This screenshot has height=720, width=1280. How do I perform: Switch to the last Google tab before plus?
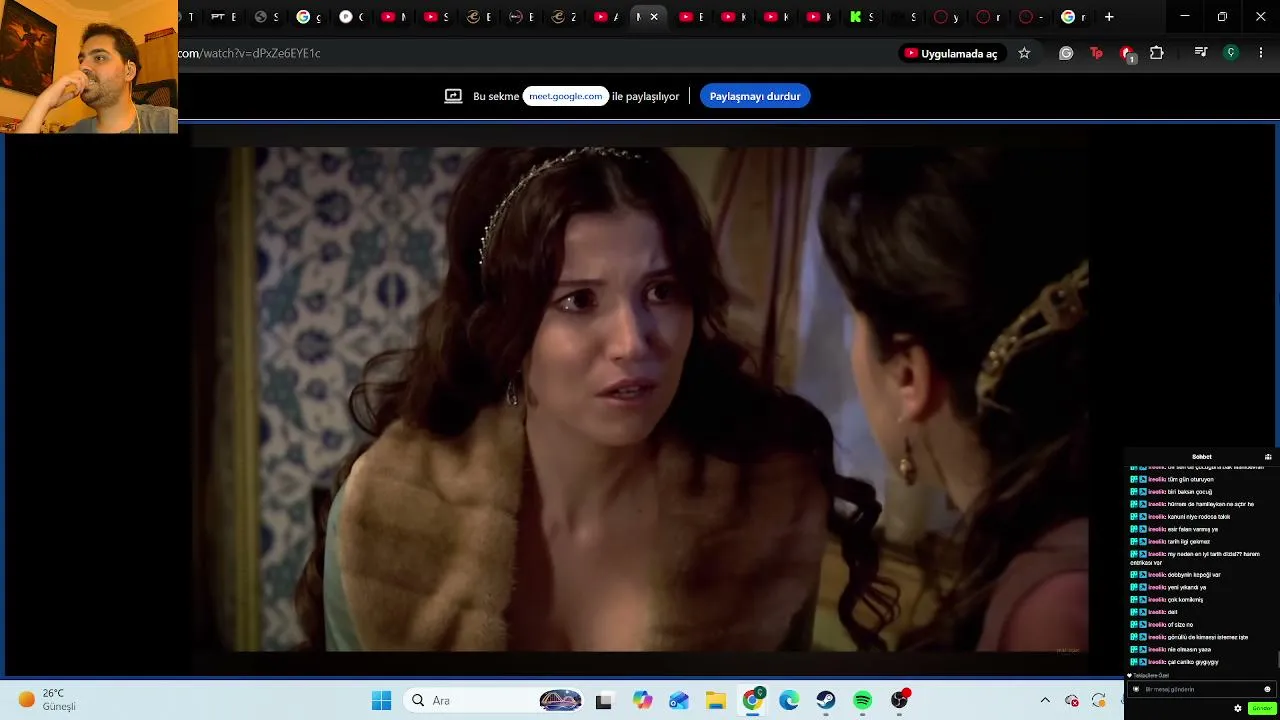pyautogui.click(x=1074, y=17)
